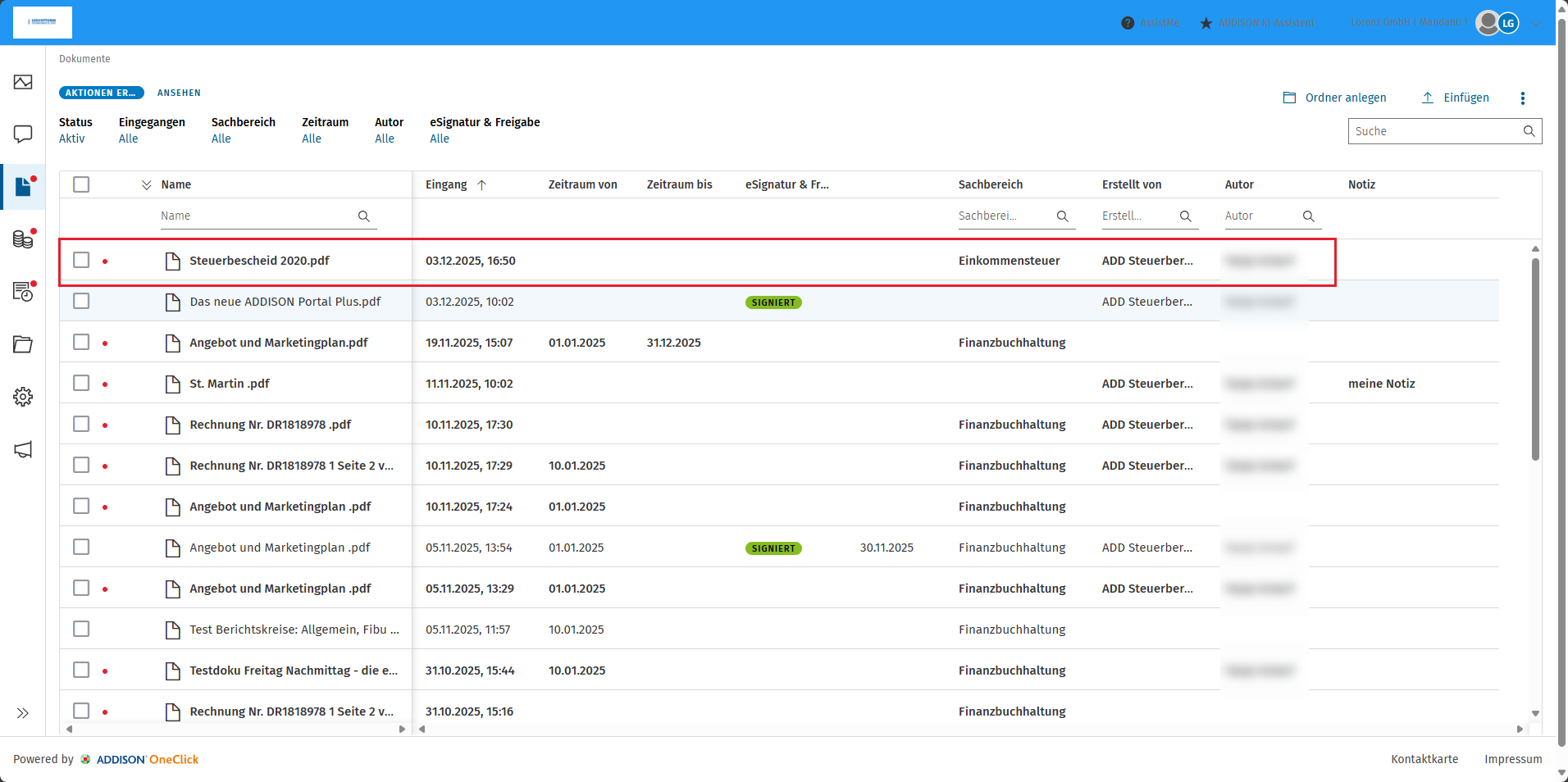Open the Impressum footer link
Screen dimensions: 1568x782
pos(1513,759)
